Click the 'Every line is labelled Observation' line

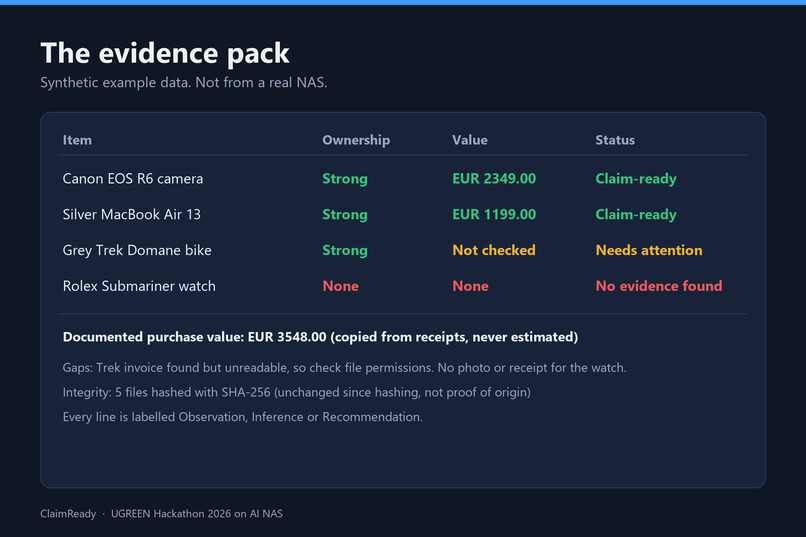click(x=243, y=417)
